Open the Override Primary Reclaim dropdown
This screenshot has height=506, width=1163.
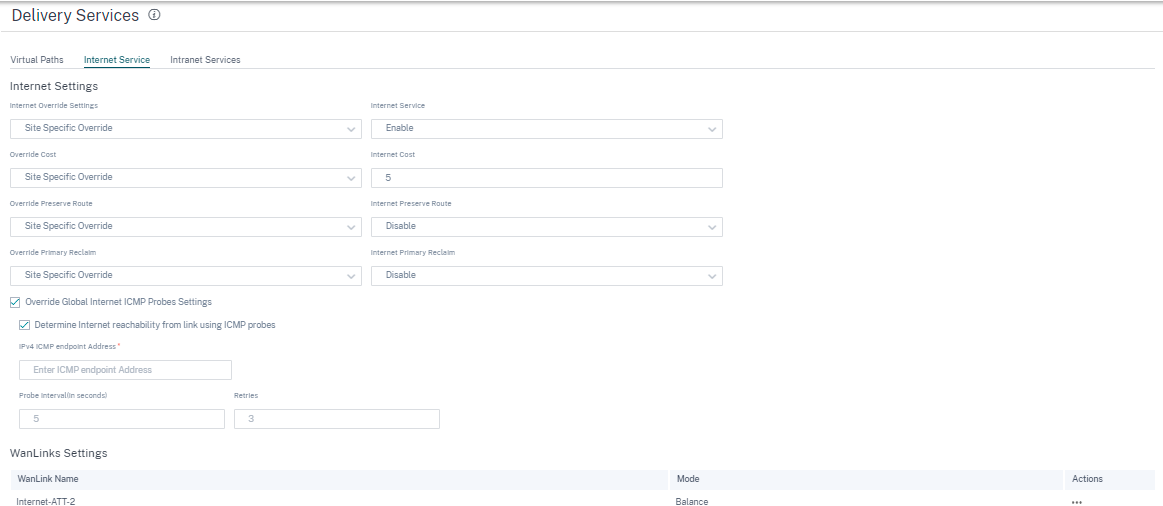(185, 275)
